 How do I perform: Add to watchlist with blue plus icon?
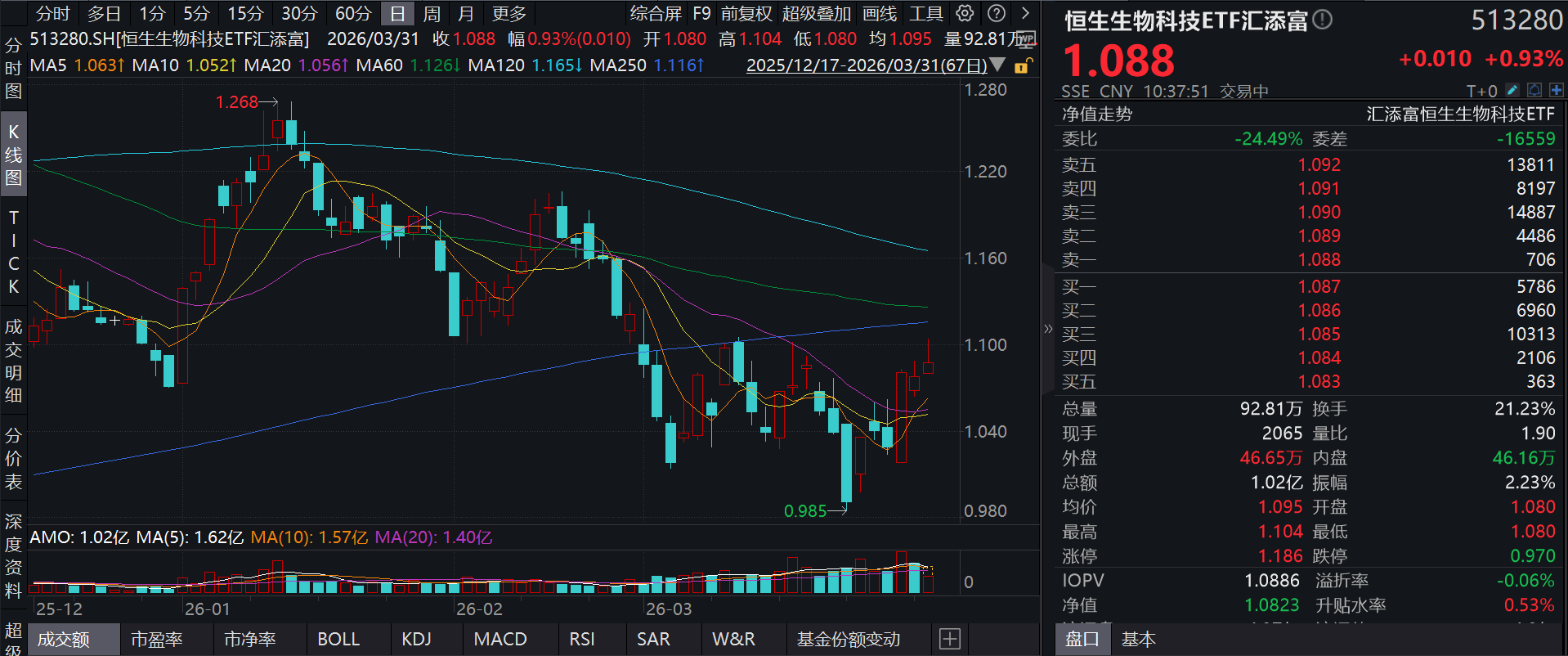1556,90
